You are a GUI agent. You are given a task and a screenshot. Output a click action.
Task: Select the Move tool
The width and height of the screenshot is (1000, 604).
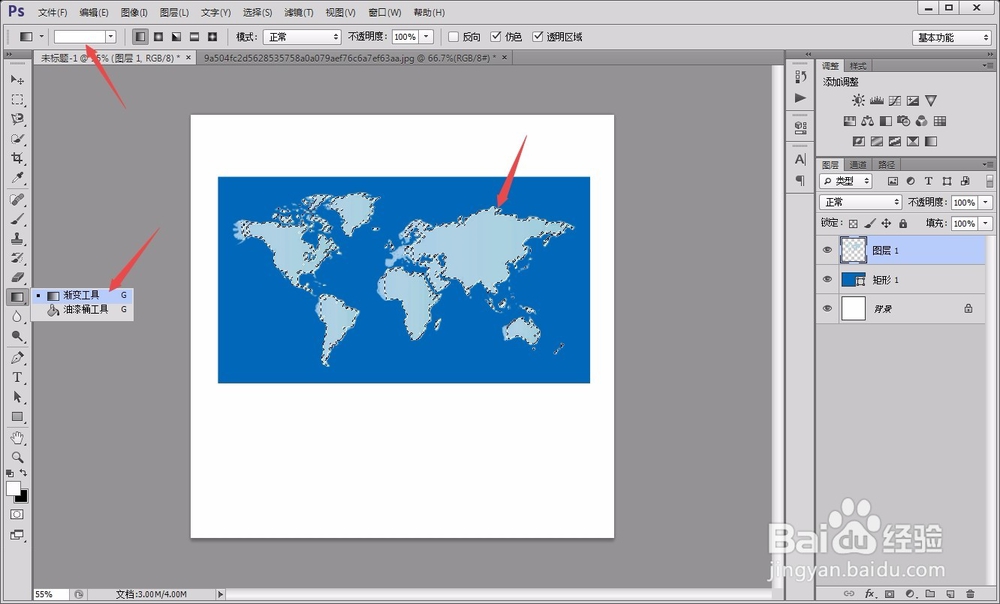click(x=17, y=80)
